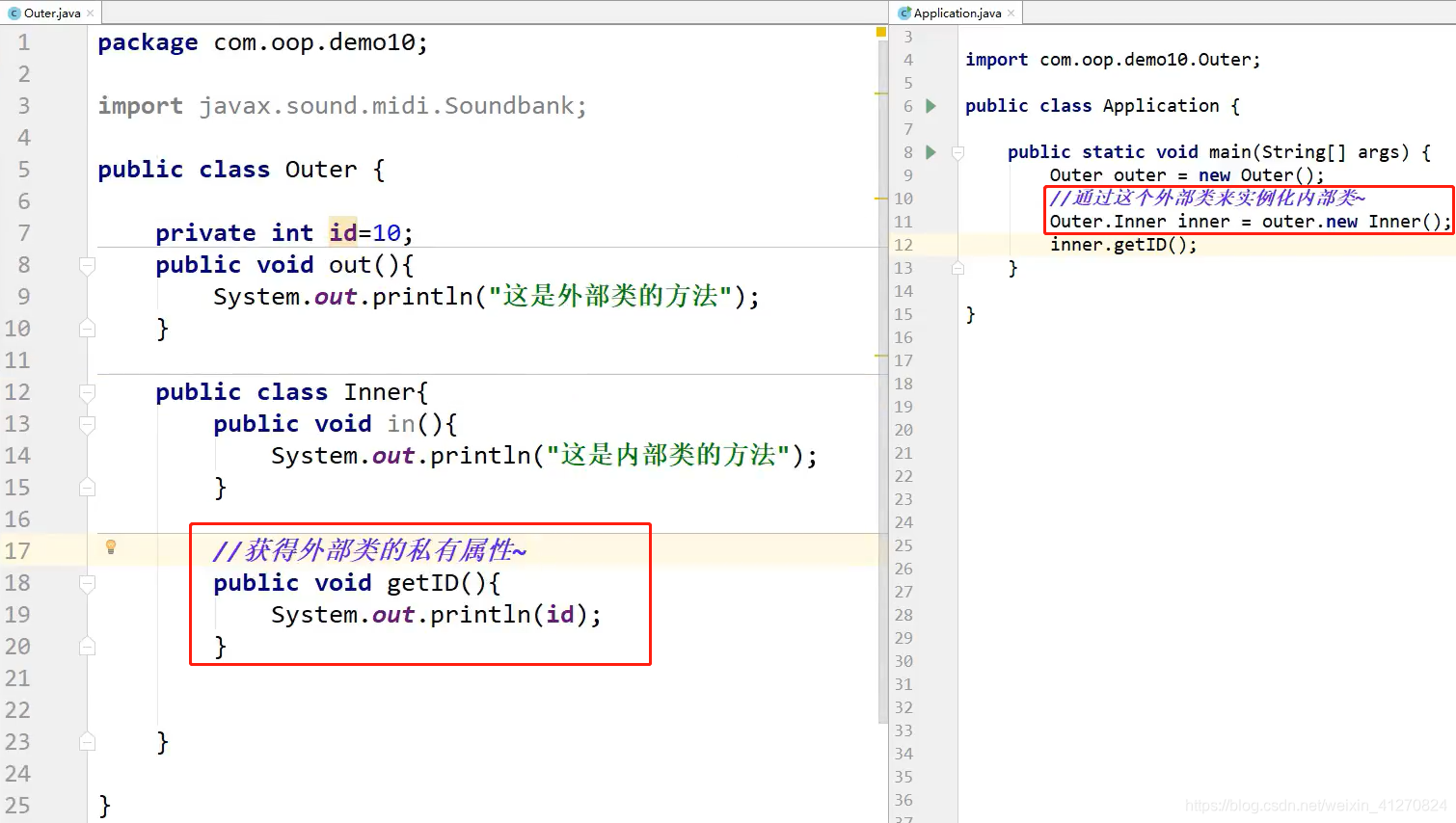This screenshot has width=1456, height=823.
Task: Click run arrow beside main method
Action: pos(930,152)
